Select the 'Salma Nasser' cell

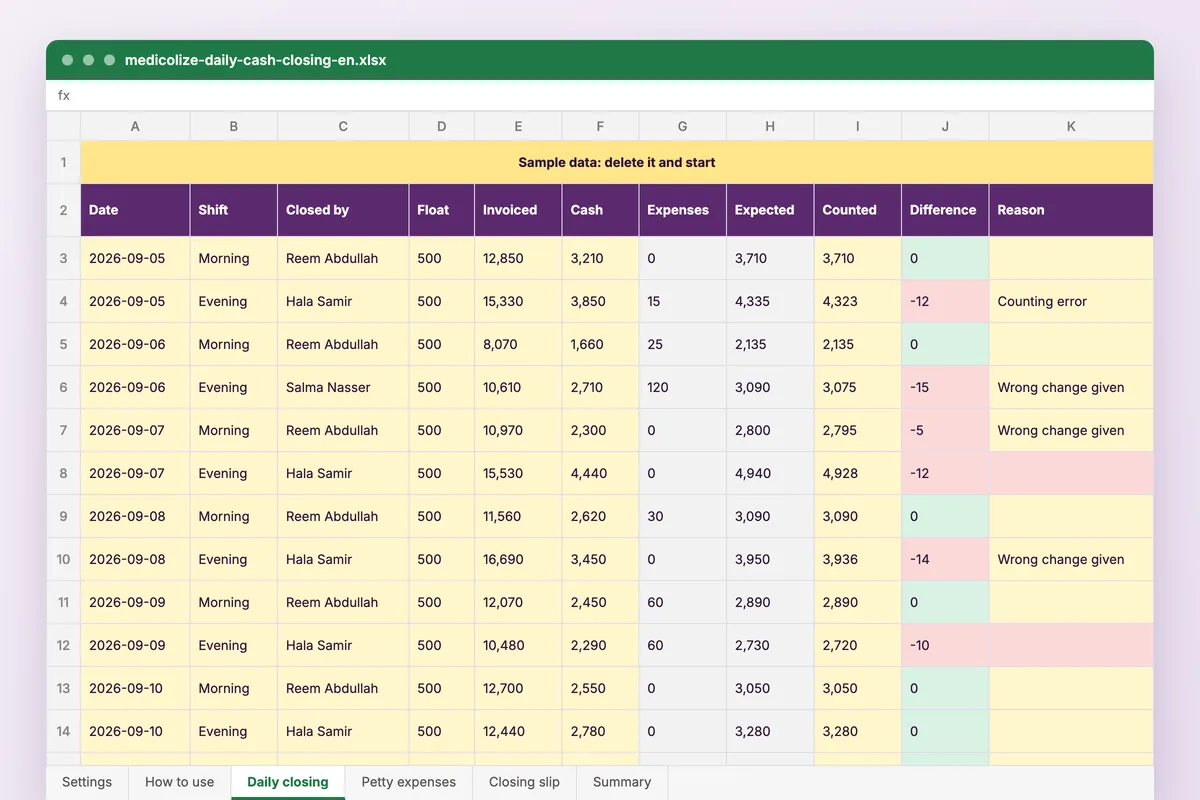coord(343,387)
